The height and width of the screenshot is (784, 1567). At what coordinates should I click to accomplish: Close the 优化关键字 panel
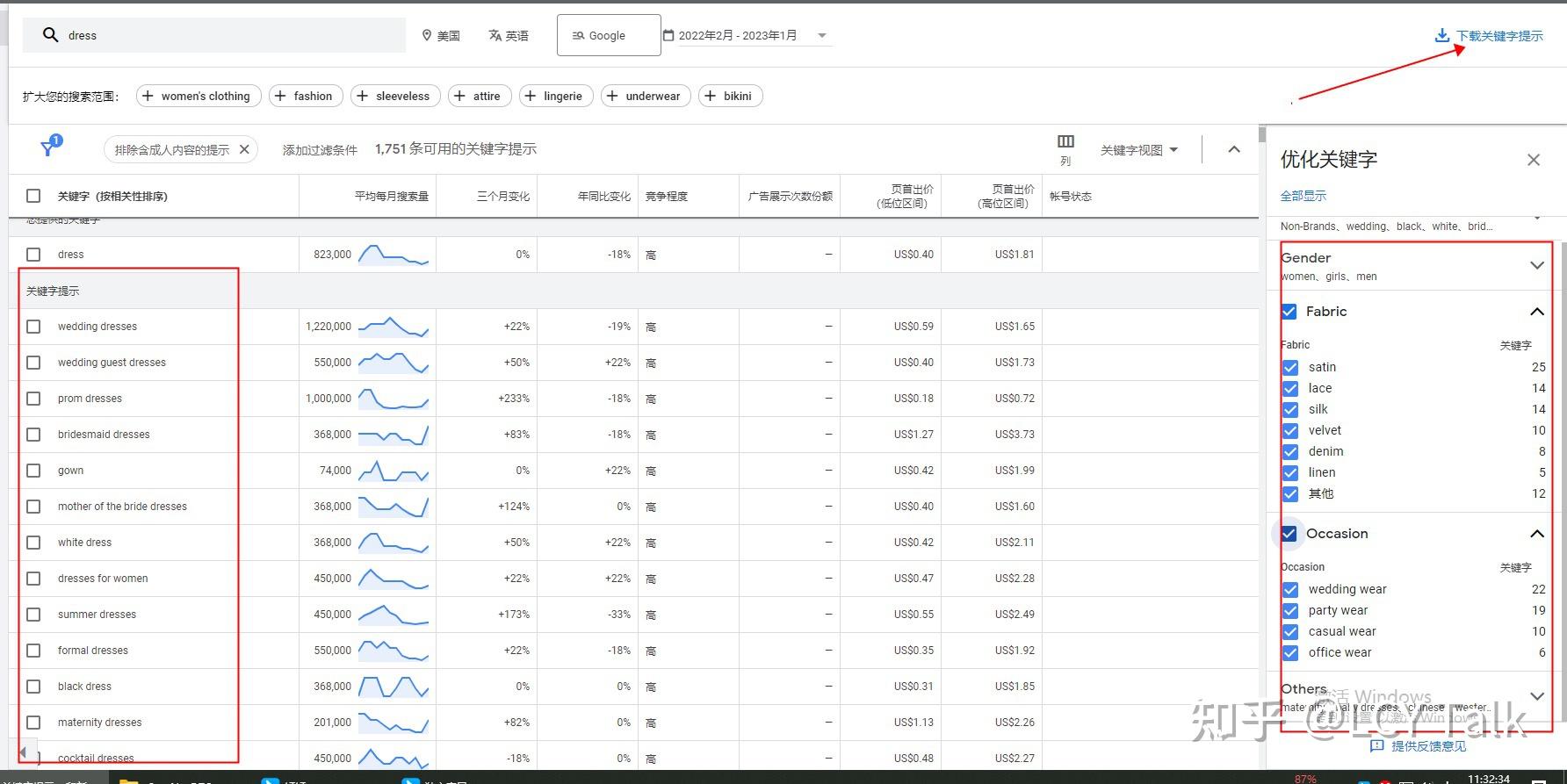click(1534, 160)
